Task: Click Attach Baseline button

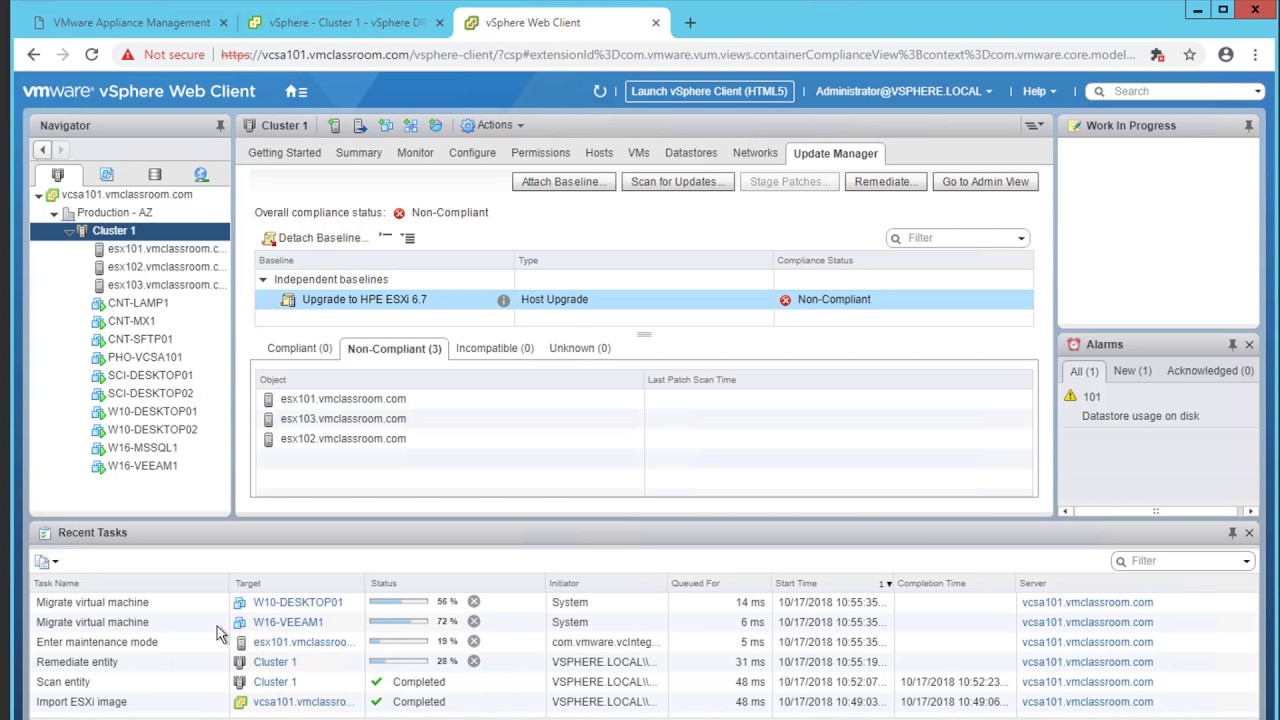Action: (x=564, y=182)
